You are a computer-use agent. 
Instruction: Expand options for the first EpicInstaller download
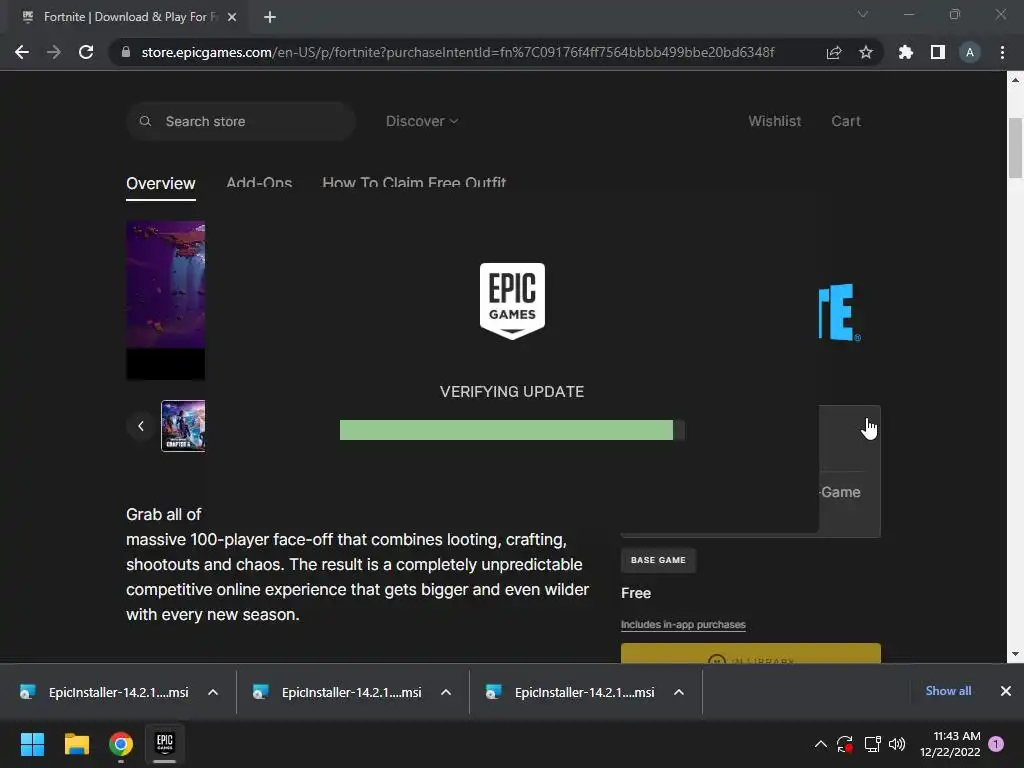pos(213,692)
